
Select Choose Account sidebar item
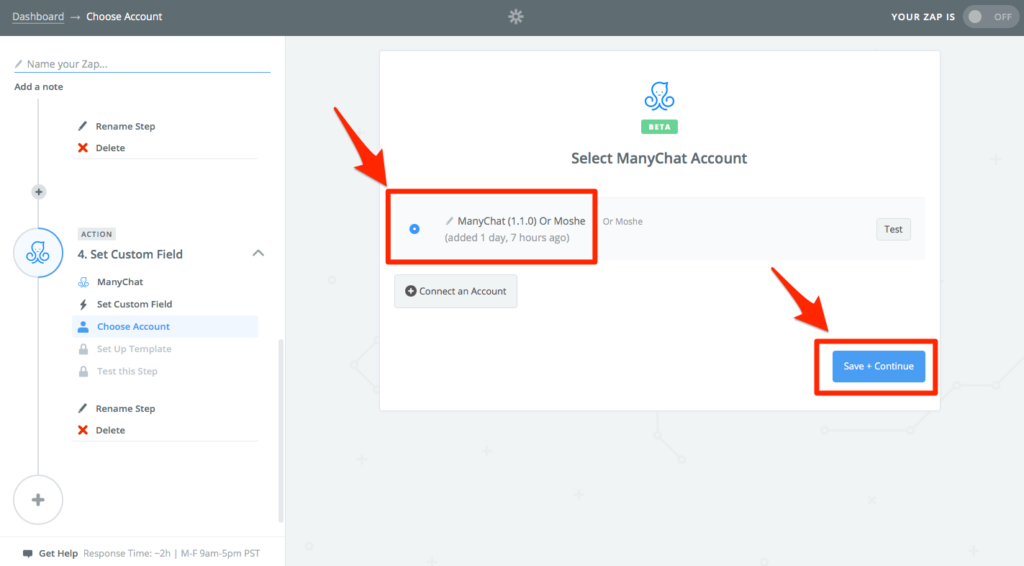click(x=165, y=326)
